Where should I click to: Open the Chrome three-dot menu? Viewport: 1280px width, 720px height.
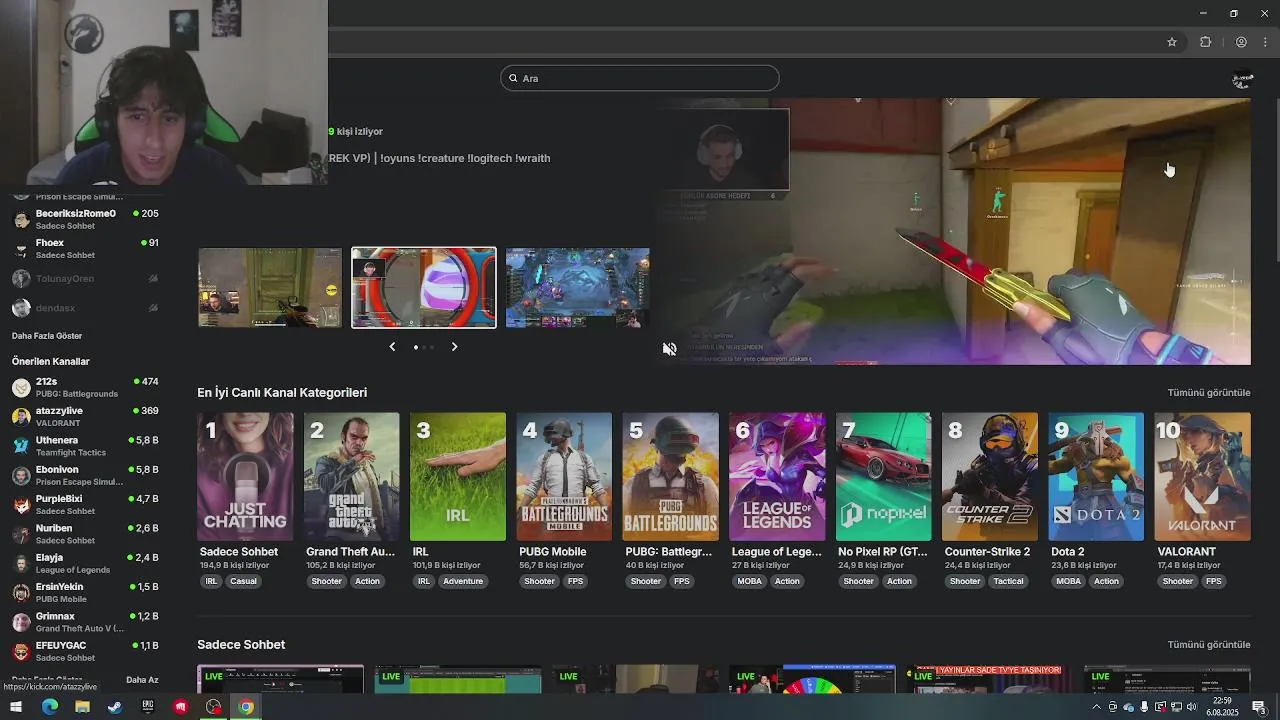point(1266,42)
